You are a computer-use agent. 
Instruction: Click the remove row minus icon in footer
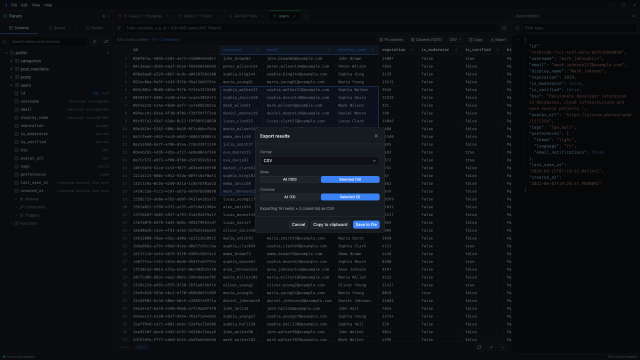coord(503,347)
